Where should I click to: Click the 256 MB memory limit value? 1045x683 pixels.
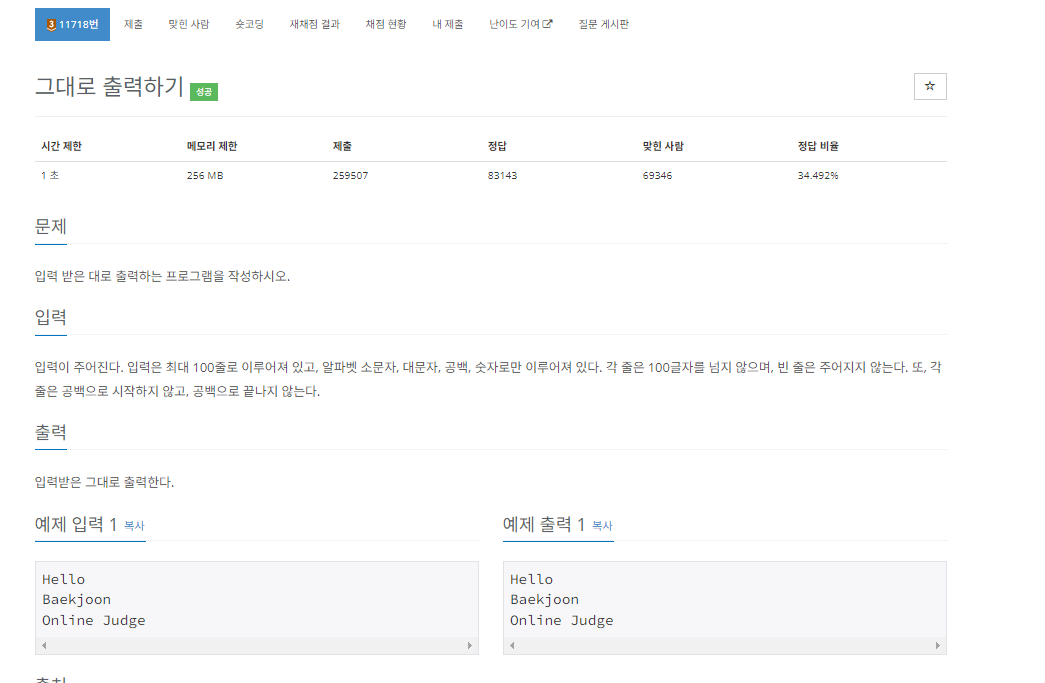(205, 175)
